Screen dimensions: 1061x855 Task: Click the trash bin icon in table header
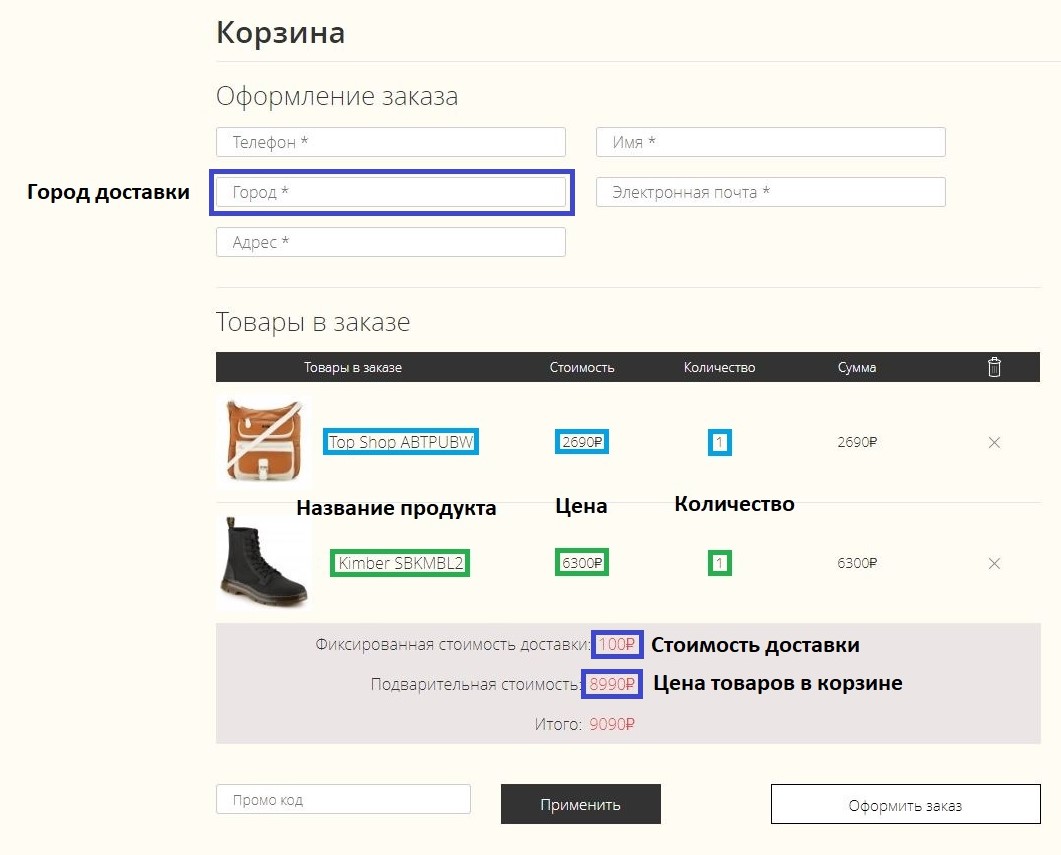pyautogui.click(x=994, y=367)
